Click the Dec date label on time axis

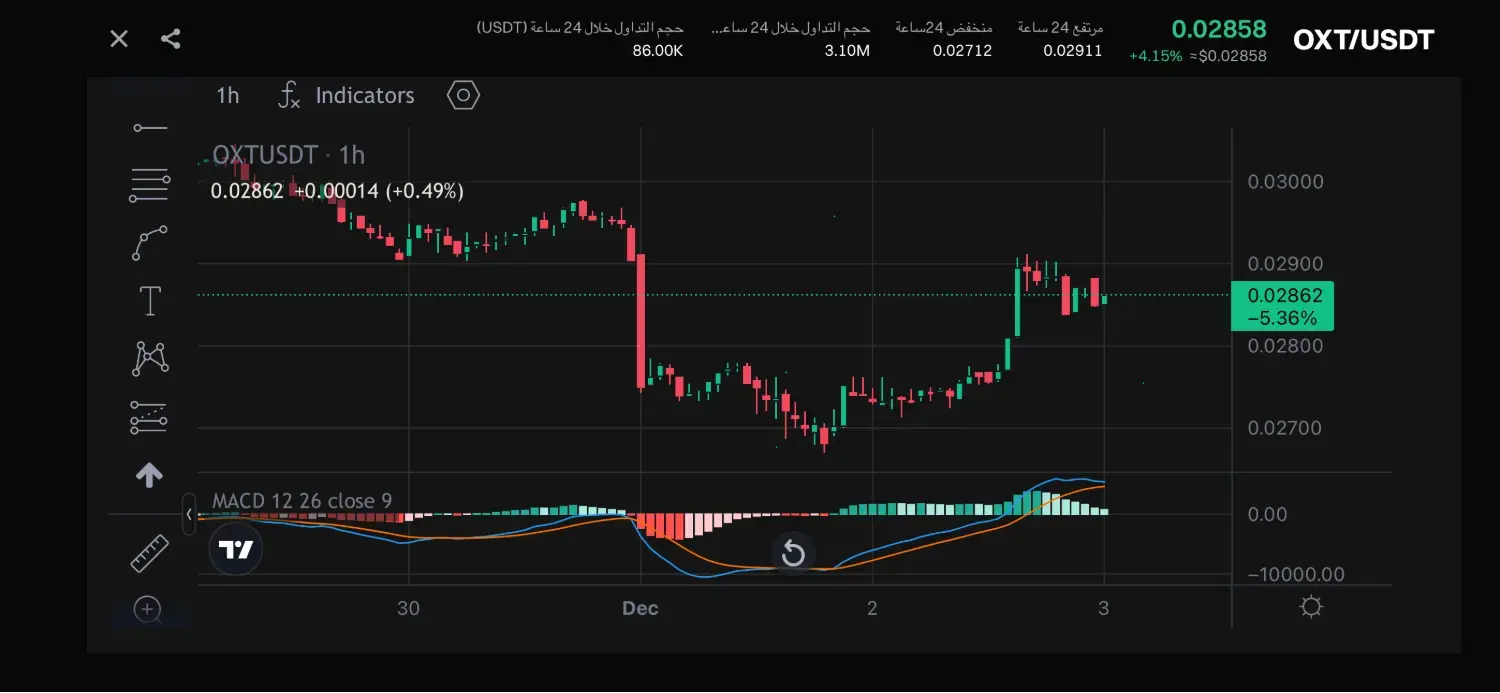640,608
